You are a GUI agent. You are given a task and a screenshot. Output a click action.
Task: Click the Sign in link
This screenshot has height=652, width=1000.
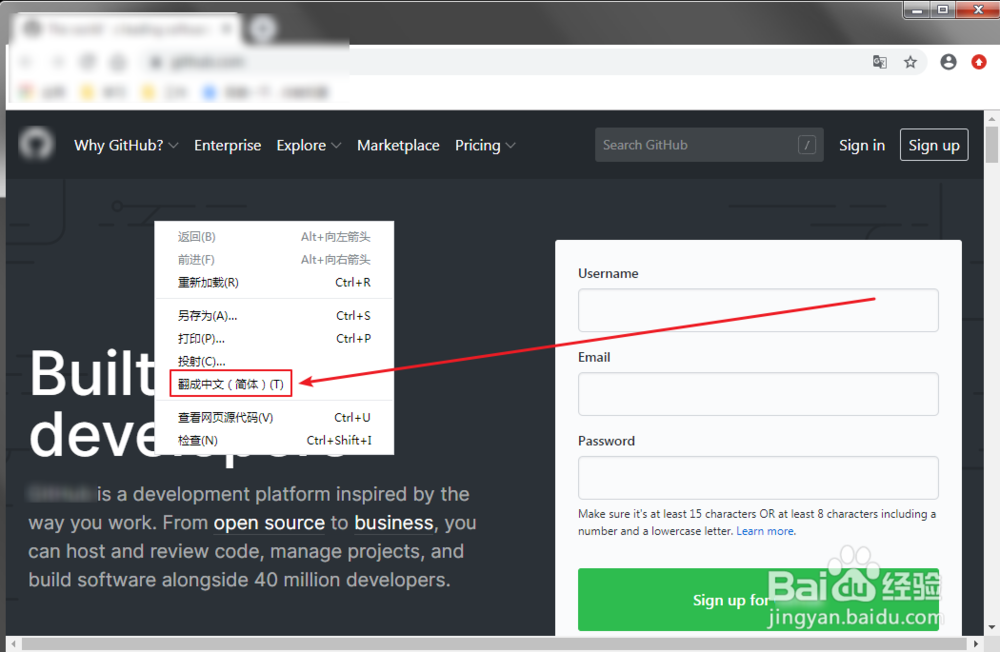tap(862, 145)
